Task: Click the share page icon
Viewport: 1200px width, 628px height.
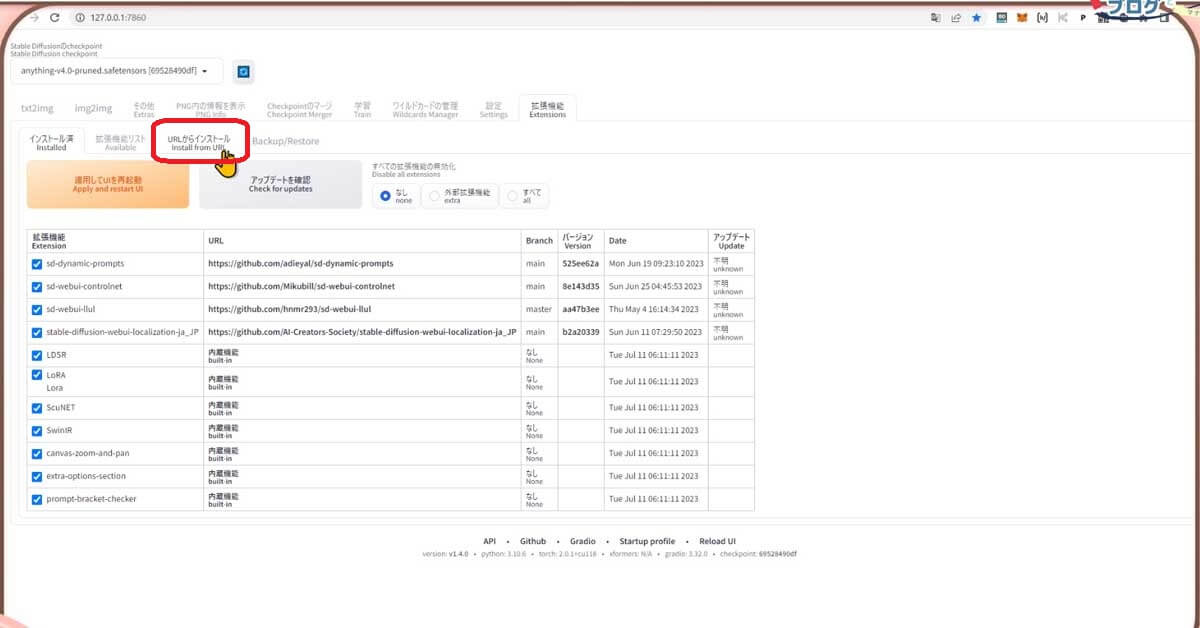Action: (x=956, y=18)
